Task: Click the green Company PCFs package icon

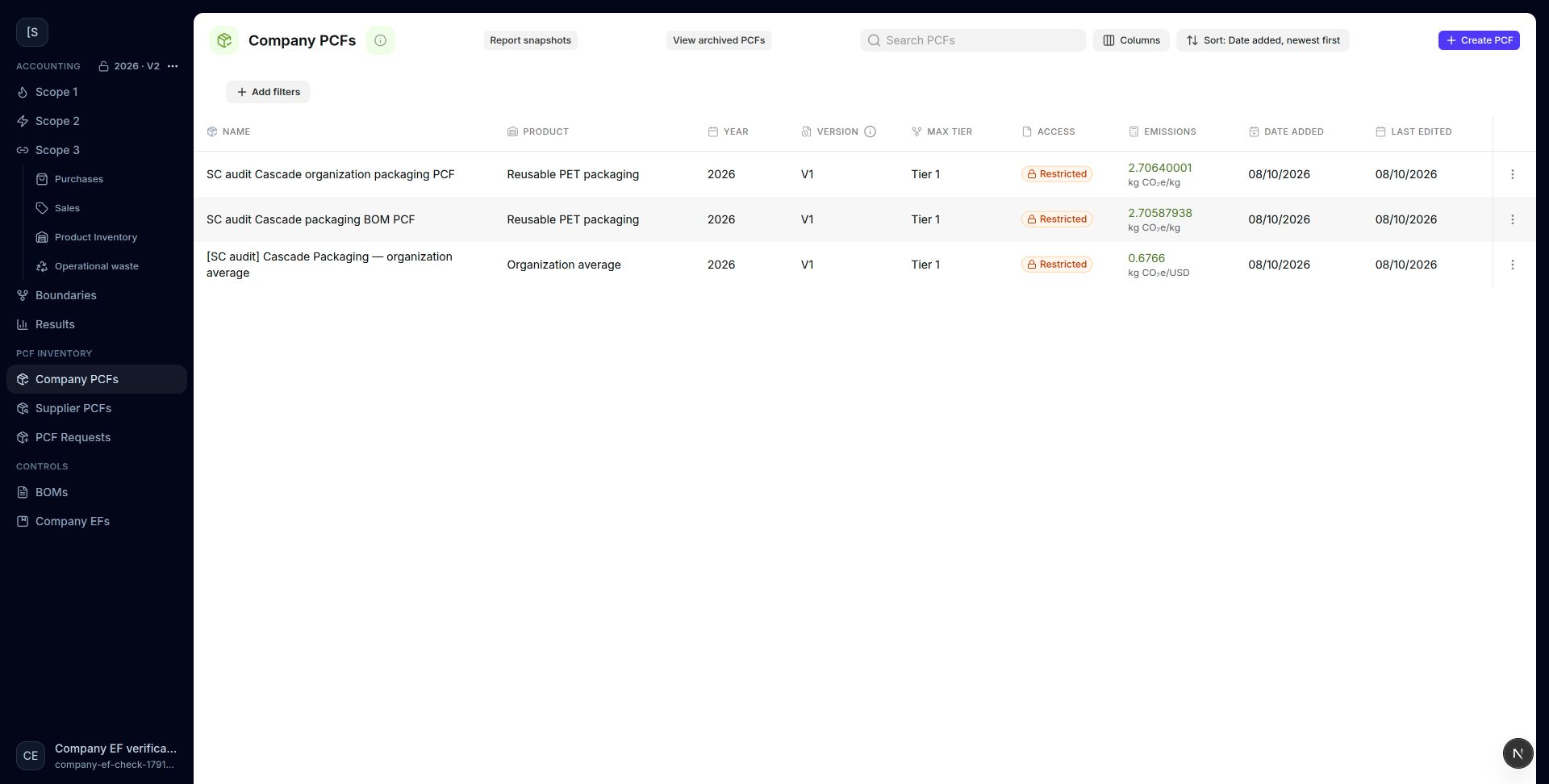Action: coord(224,40)
